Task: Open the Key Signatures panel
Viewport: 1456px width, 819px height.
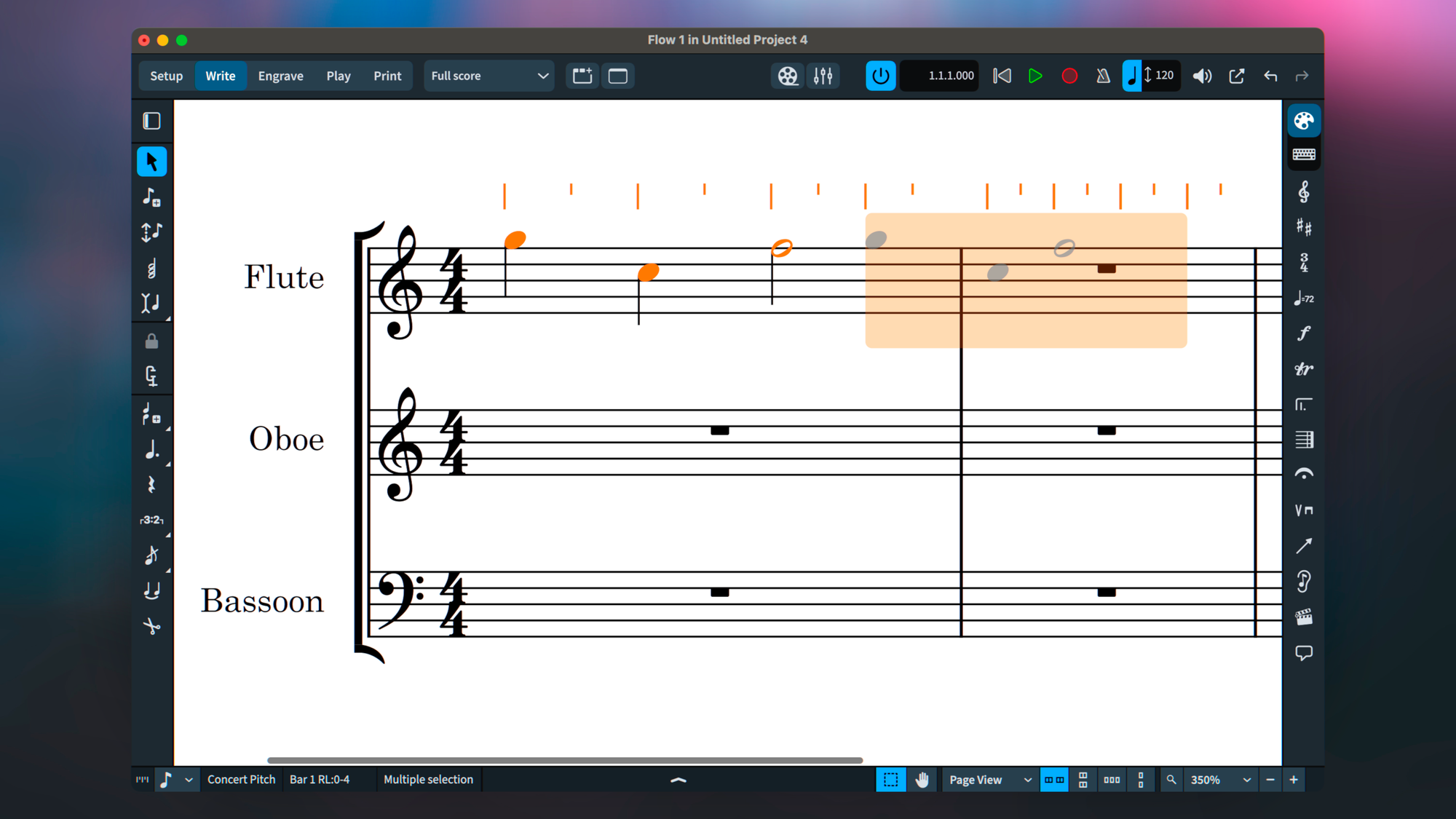Action: tap(1303, 228)
